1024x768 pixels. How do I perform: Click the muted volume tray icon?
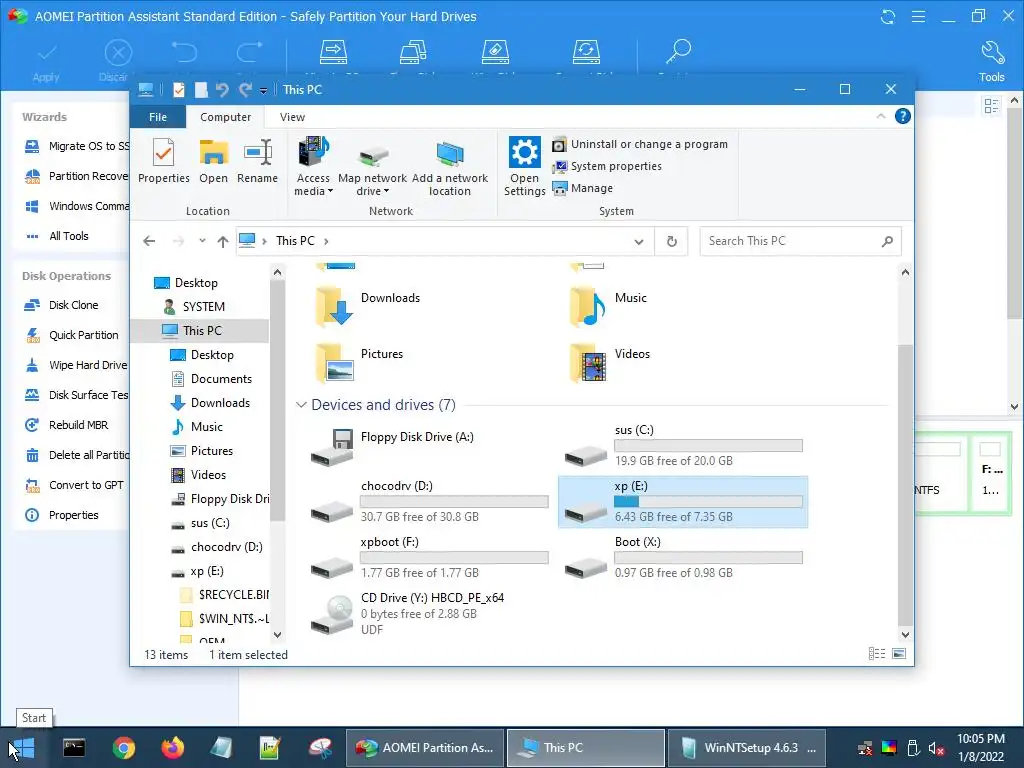936,748
